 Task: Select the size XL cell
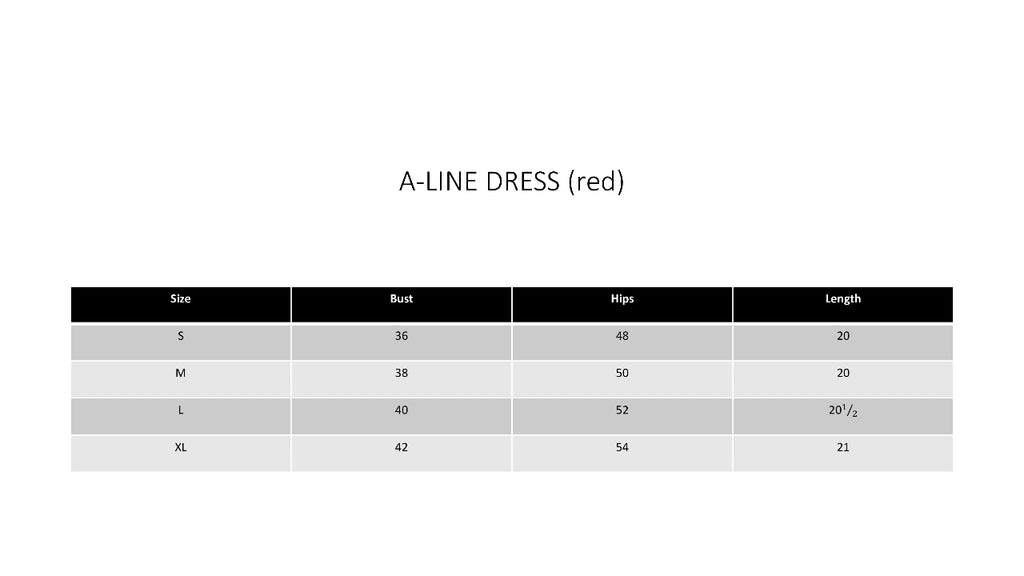181,448
